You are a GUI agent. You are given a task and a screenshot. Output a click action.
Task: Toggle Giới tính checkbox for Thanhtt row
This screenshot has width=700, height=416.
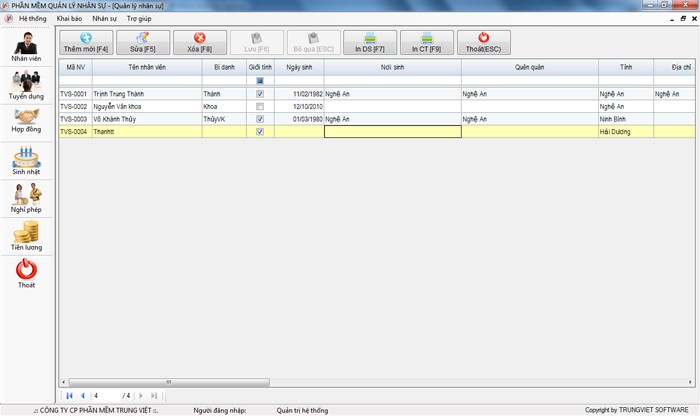(260, 131)
